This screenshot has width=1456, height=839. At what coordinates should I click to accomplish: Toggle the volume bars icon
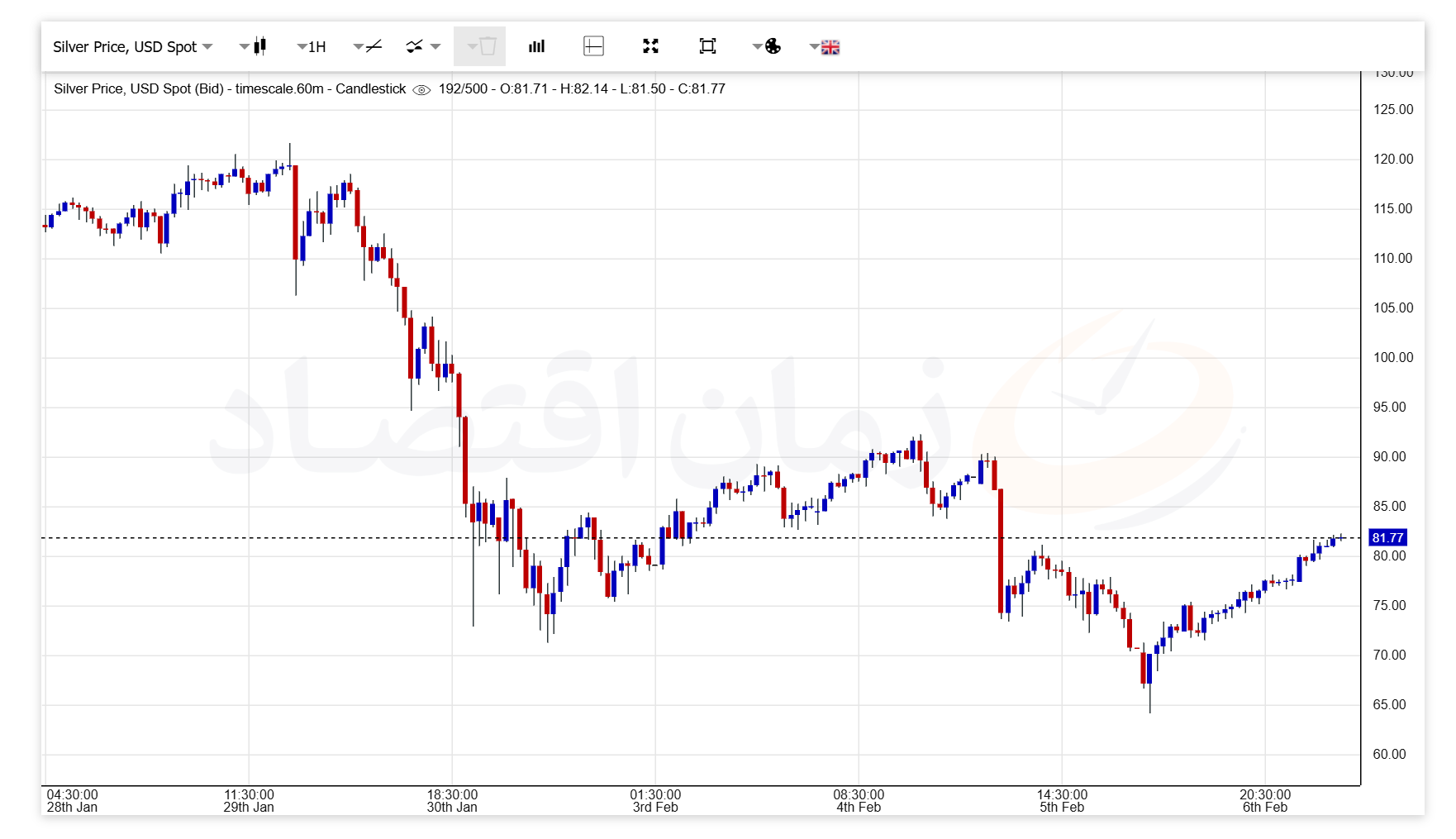pyautogui.click(x=537, y=46)
